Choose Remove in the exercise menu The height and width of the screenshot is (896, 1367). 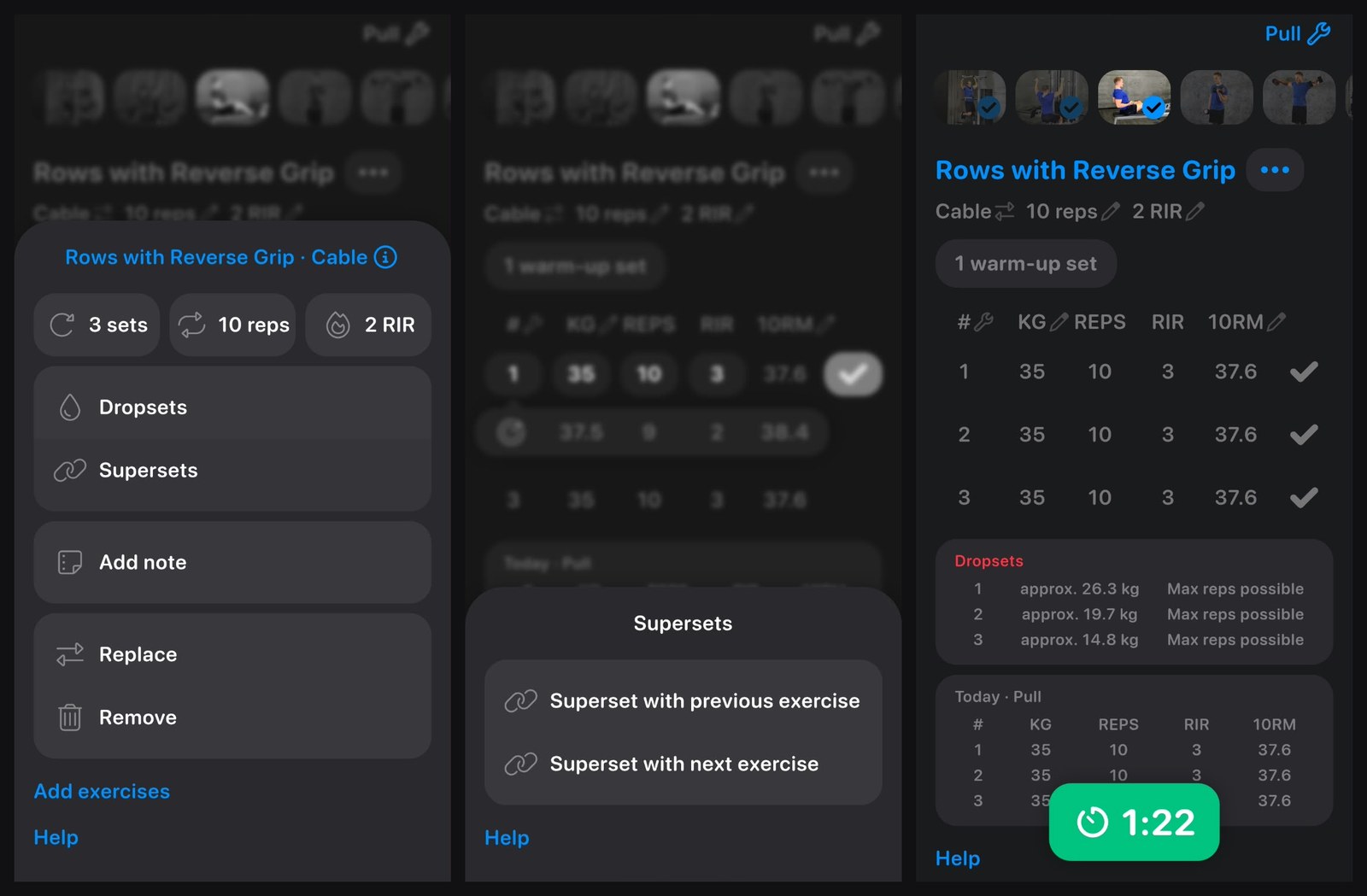tap(232, 717)
